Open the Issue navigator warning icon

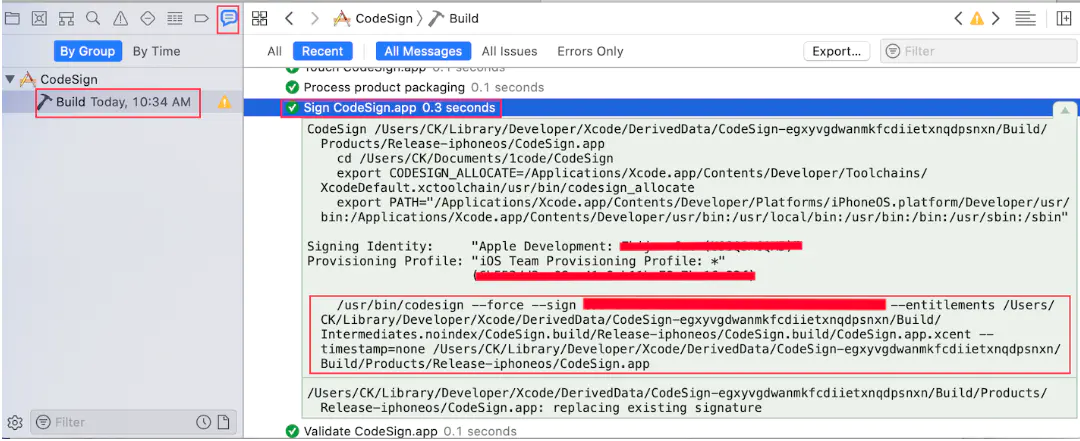[x=121, y=19]
